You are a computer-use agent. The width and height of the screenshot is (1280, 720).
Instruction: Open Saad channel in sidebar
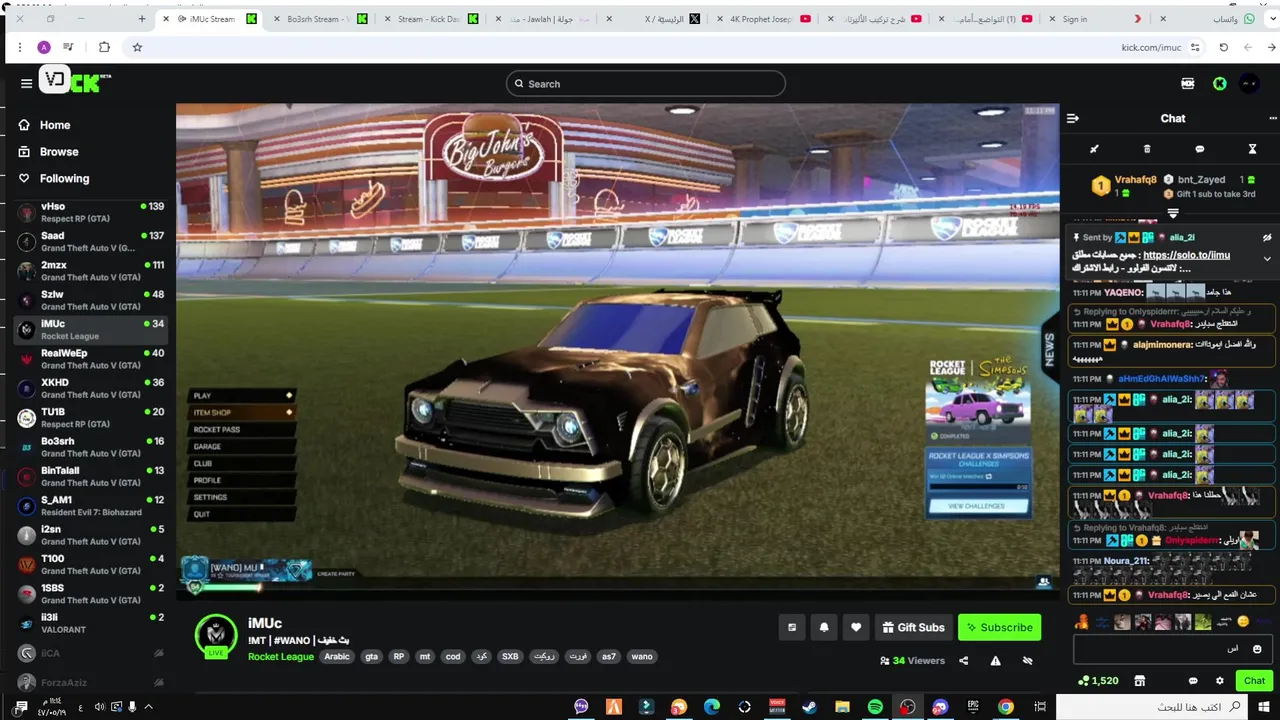coord(90,242)
